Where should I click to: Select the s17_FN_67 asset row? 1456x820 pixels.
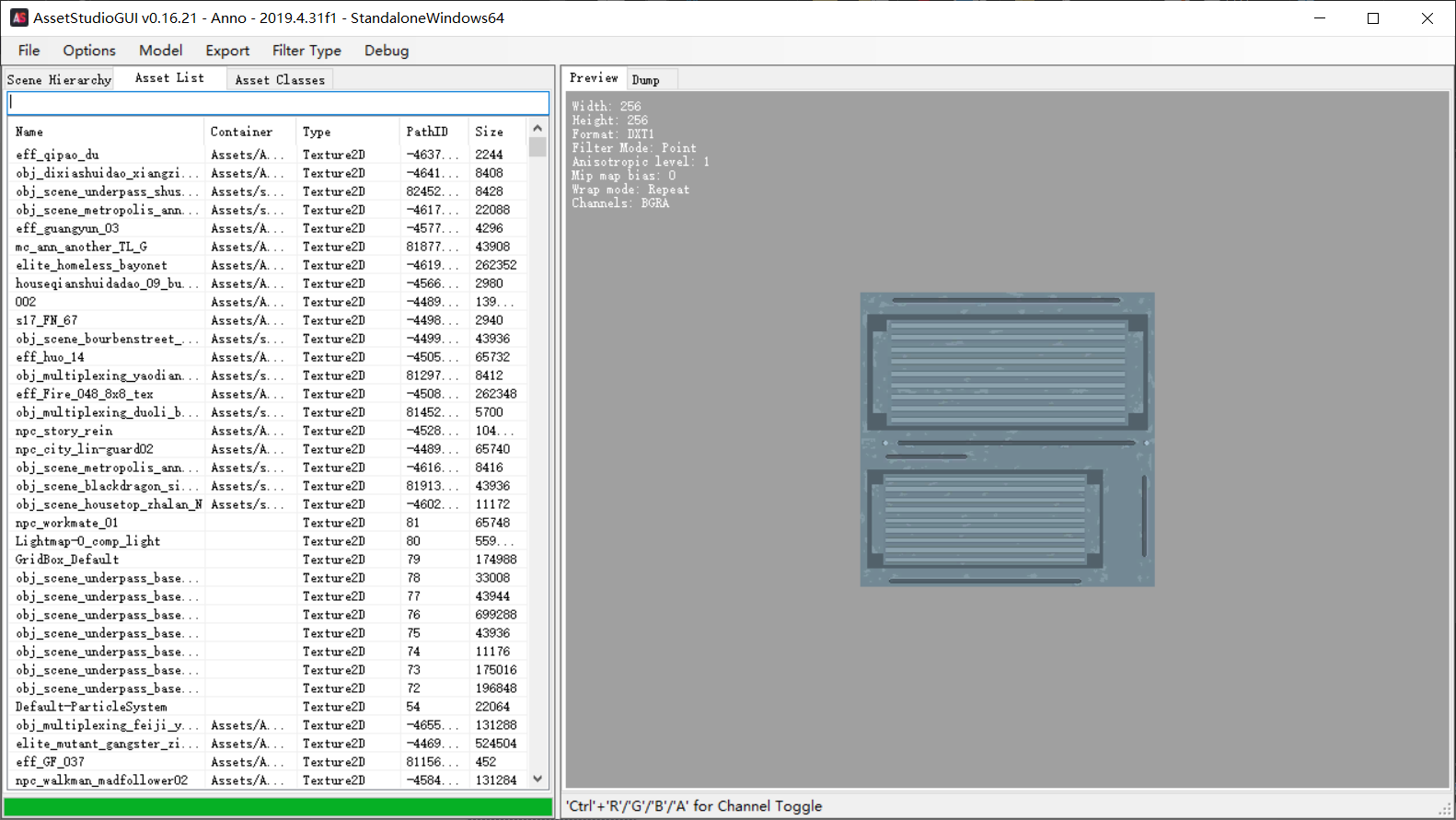tap(267, 320)
